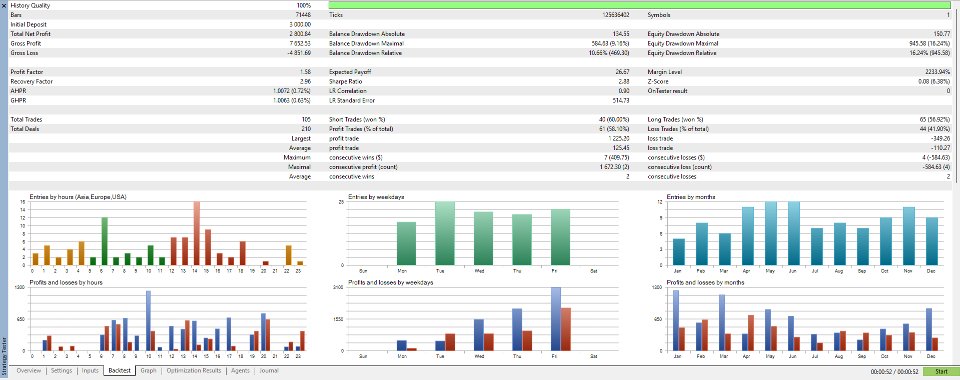Click the GHPR label
960x380 pixels.
click(x=18, y=100)
